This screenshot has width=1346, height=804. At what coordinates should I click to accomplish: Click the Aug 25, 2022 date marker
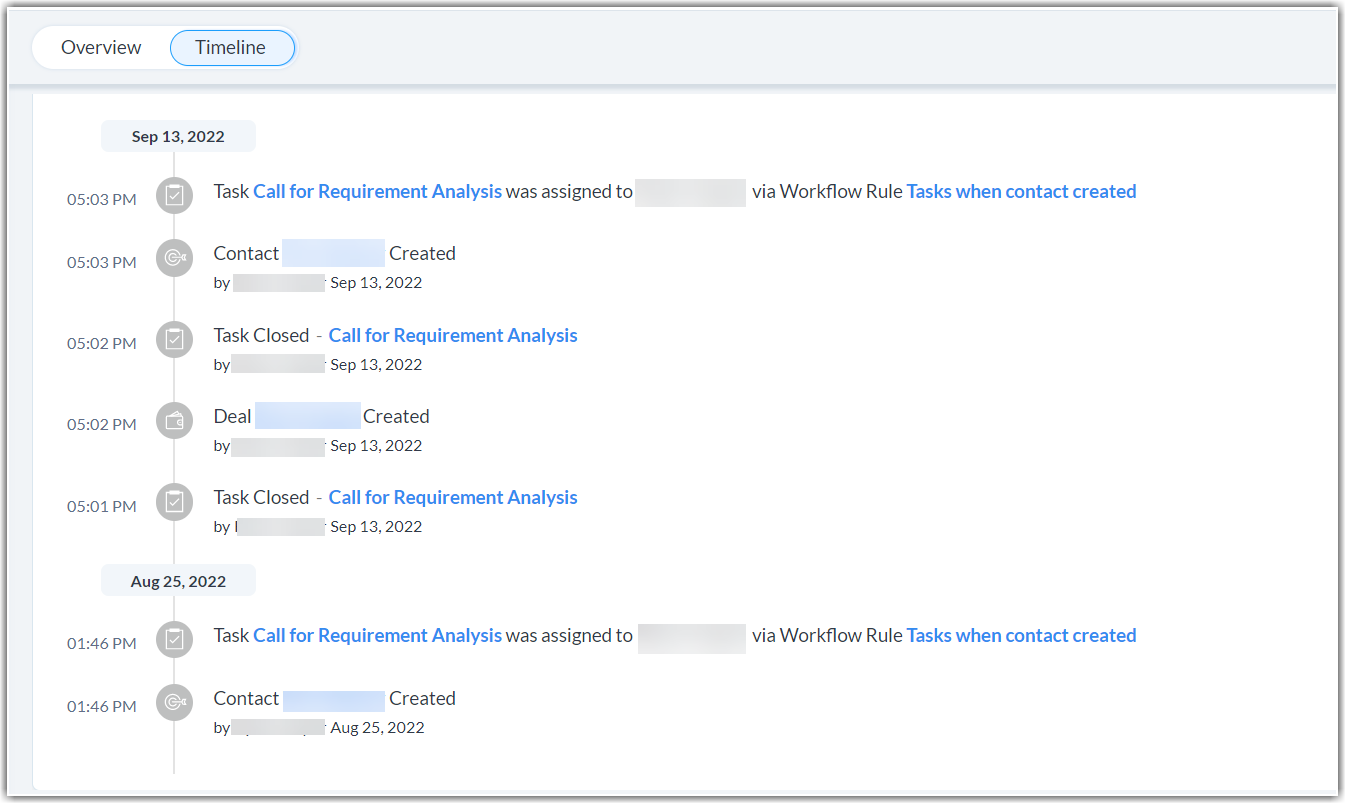coord(178,581)
